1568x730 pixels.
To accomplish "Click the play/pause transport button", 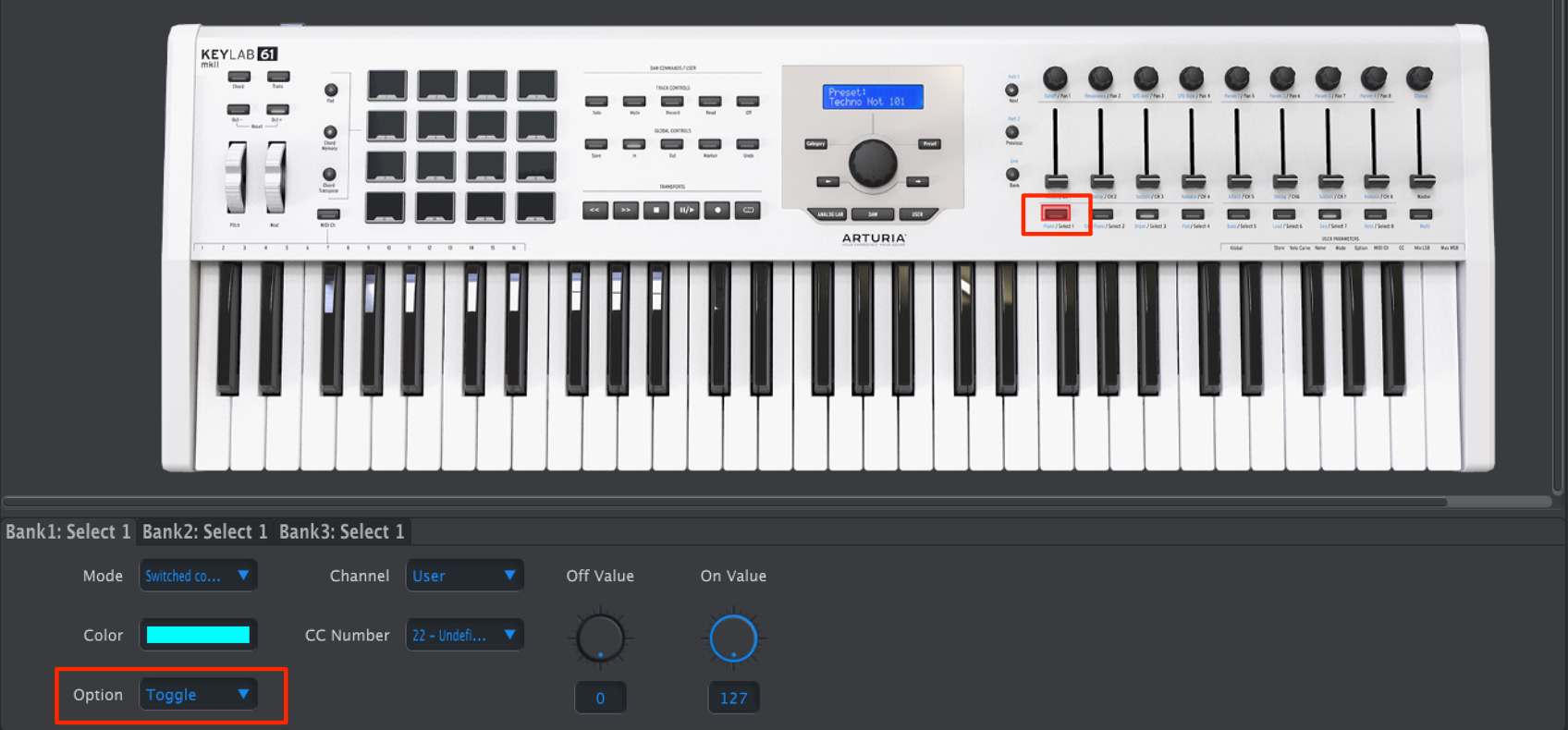I will (x=687, y=210).
